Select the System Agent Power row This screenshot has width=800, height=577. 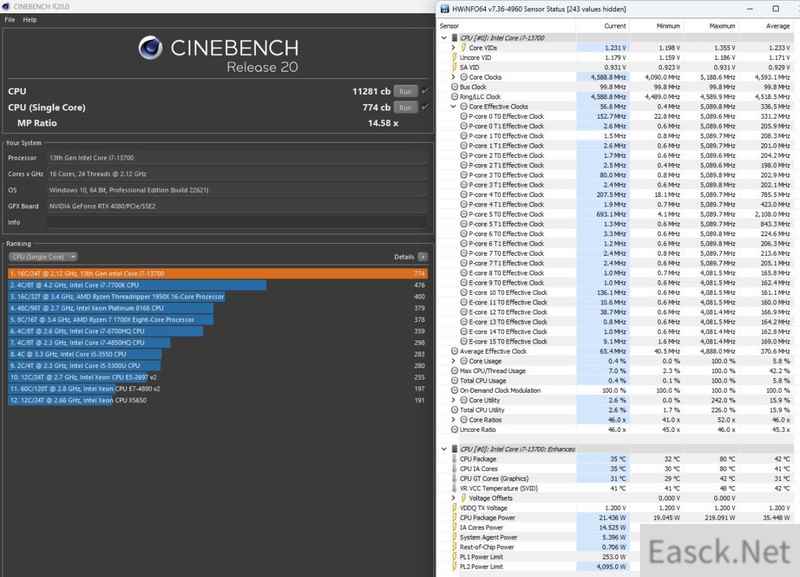[617, 537]
